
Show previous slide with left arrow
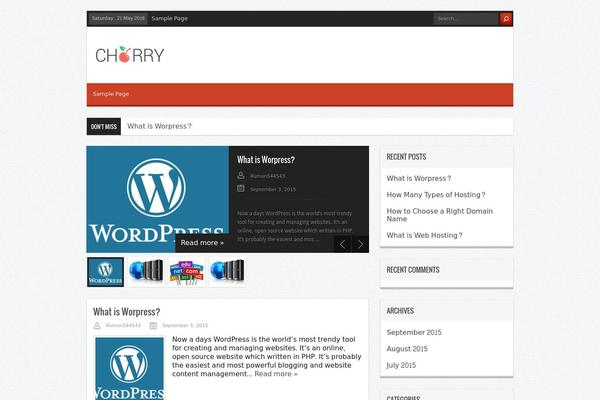tap(342, 244)
